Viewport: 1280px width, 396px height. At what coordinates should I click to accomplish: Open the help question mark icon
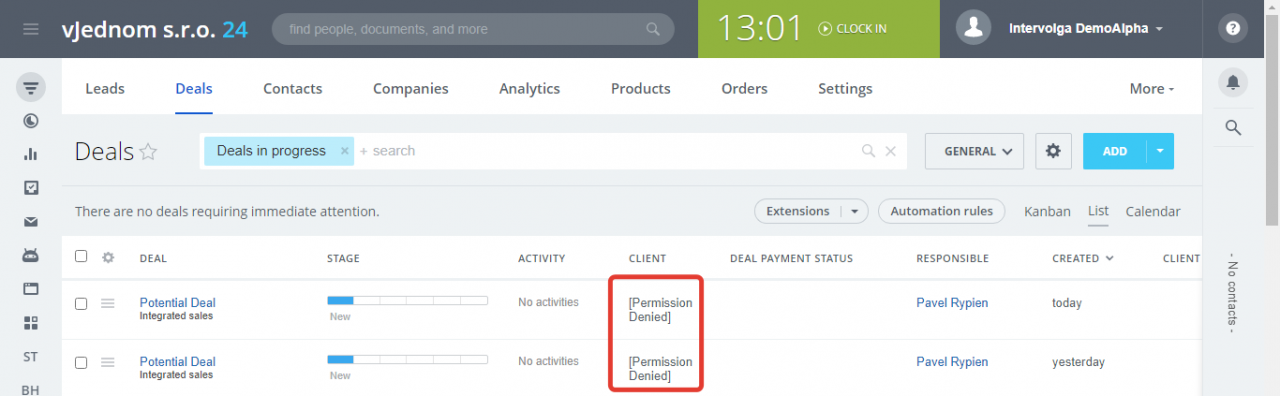1233,29
